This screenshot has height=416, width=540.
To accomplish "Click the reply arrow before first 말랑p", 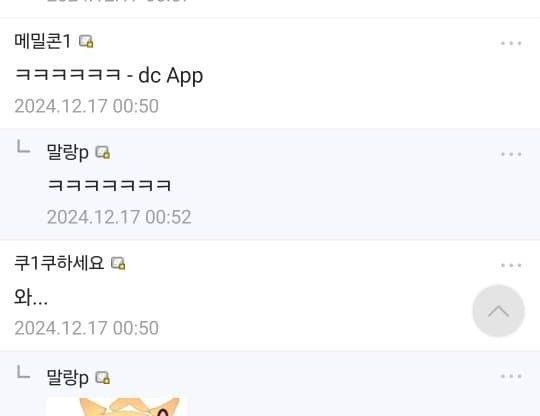I will pyautogui.click(x=23, y=147).
